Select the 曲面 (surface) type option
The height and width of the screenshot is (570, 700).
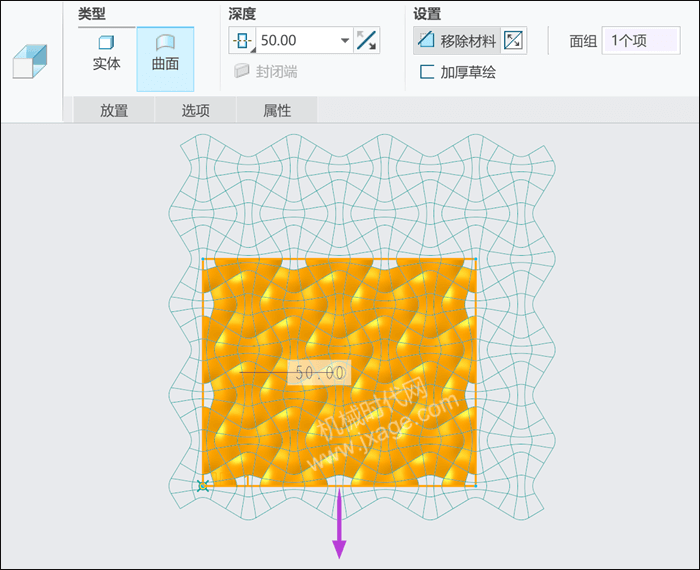pyautogui.click(x=165, y=59)
